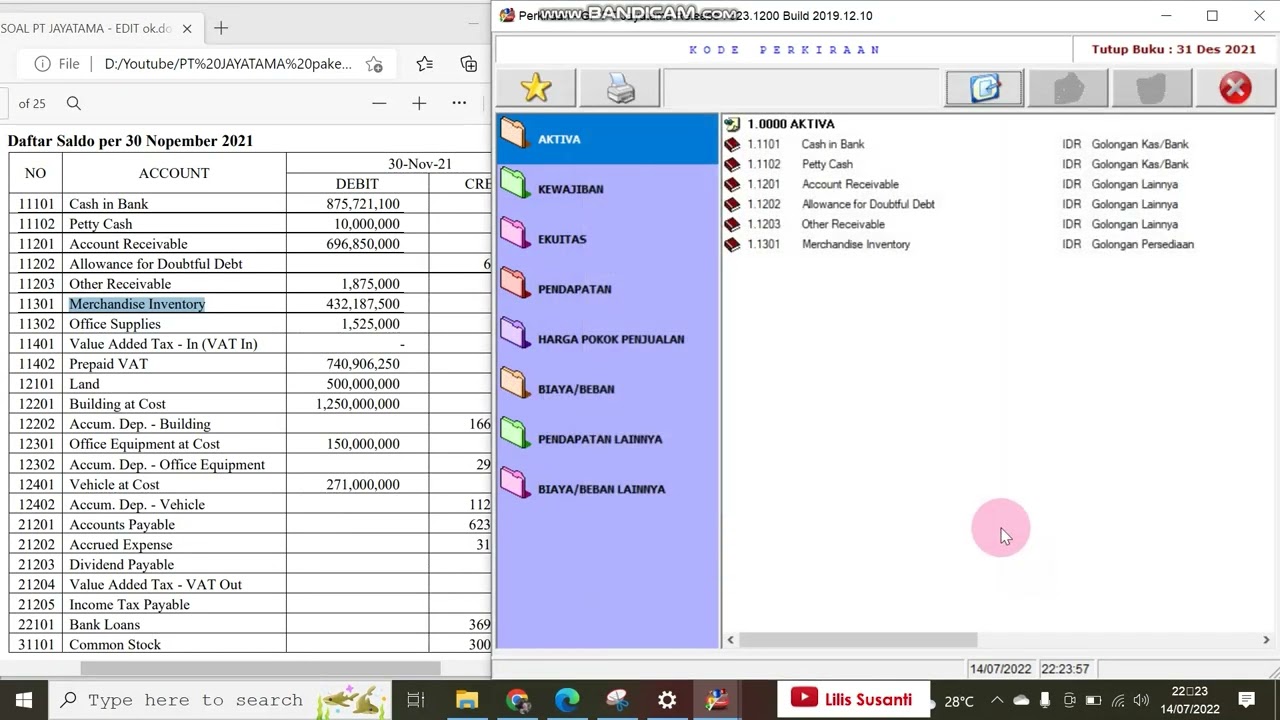Click '432,187,500' debit value in PDF

pyautogui.click(x=362, y=304)
